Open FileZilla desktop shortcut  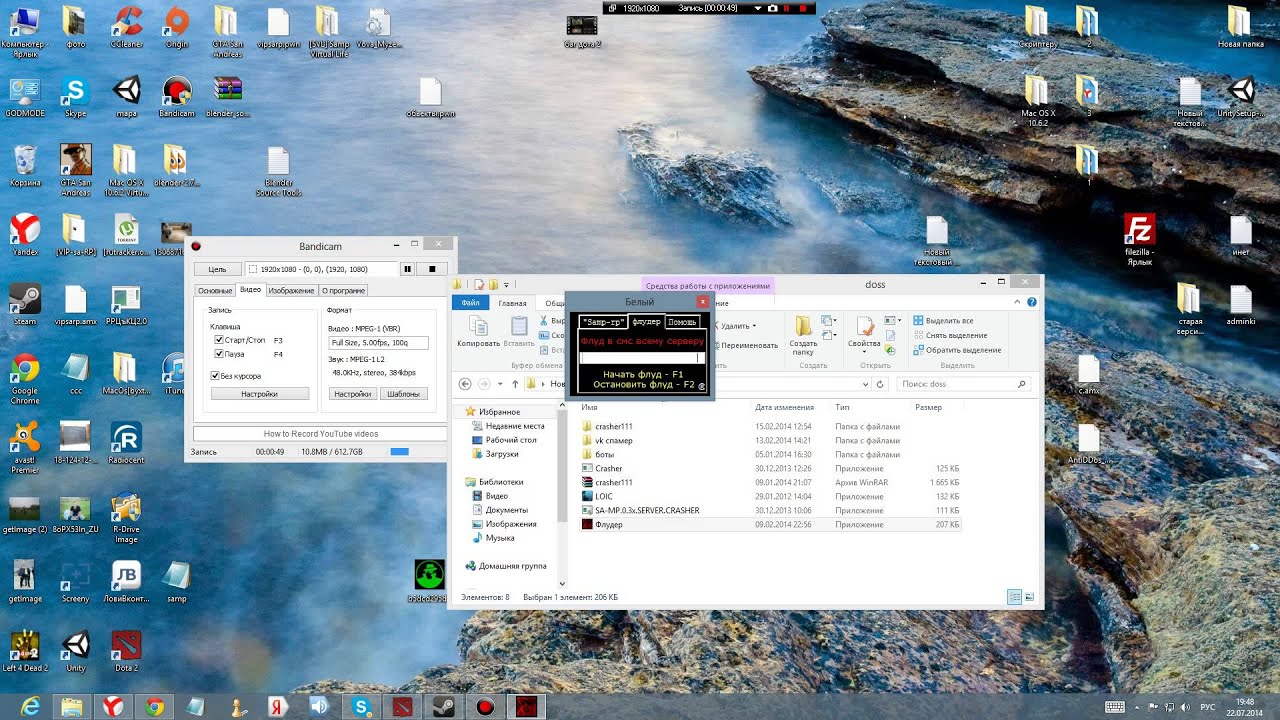pos(1139,237)
